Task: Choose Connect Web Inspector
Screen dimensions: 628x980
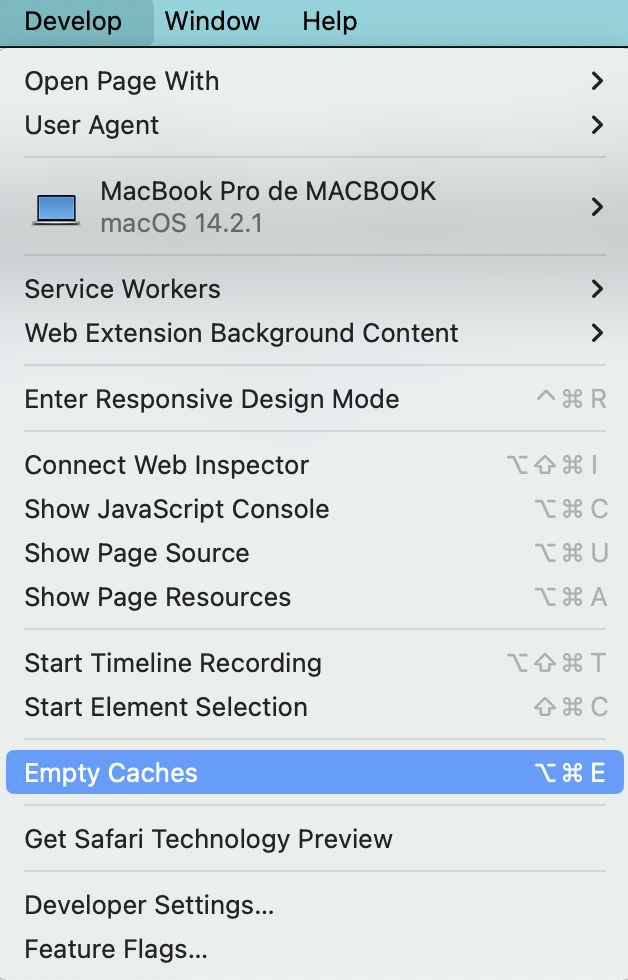Action: tap(166, 465)
